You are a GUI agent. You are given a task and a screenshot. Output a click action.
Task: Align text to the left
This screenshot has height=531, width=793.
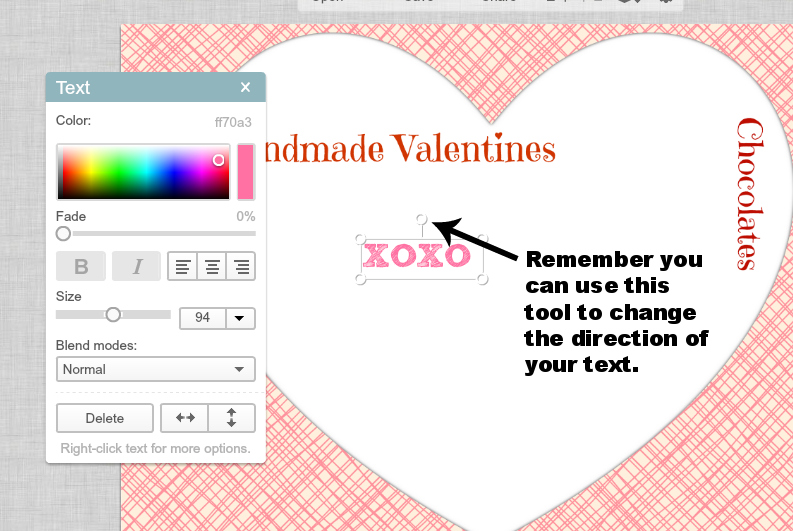click(182, 266)
